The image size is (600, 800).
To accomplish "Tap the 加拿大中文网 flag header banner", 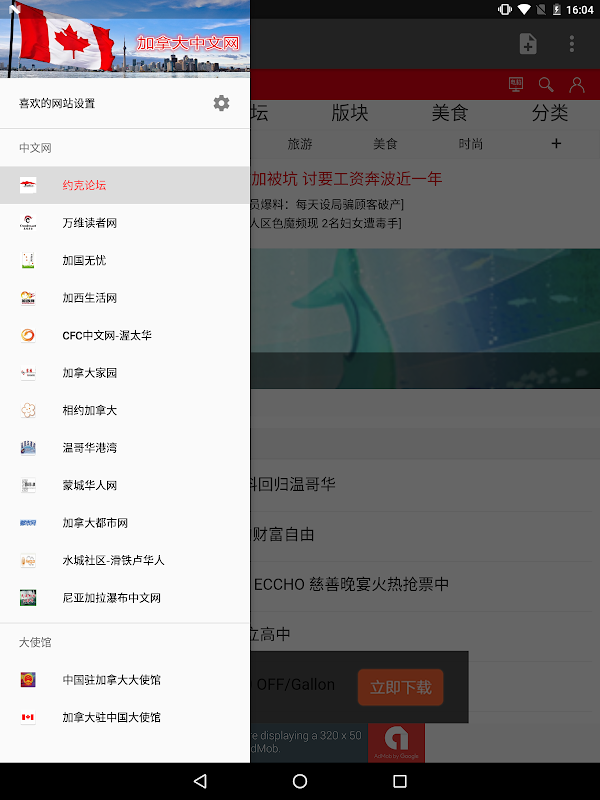I will click(125, 39).
